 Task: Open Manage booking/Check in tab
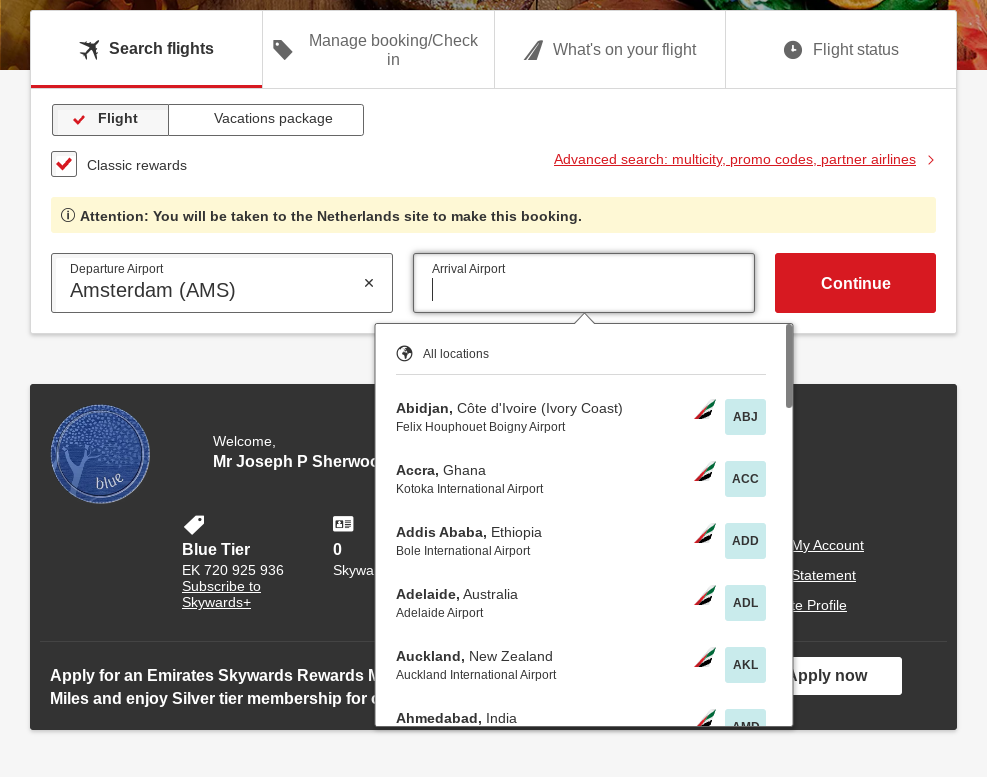click(x=378, y=49)
